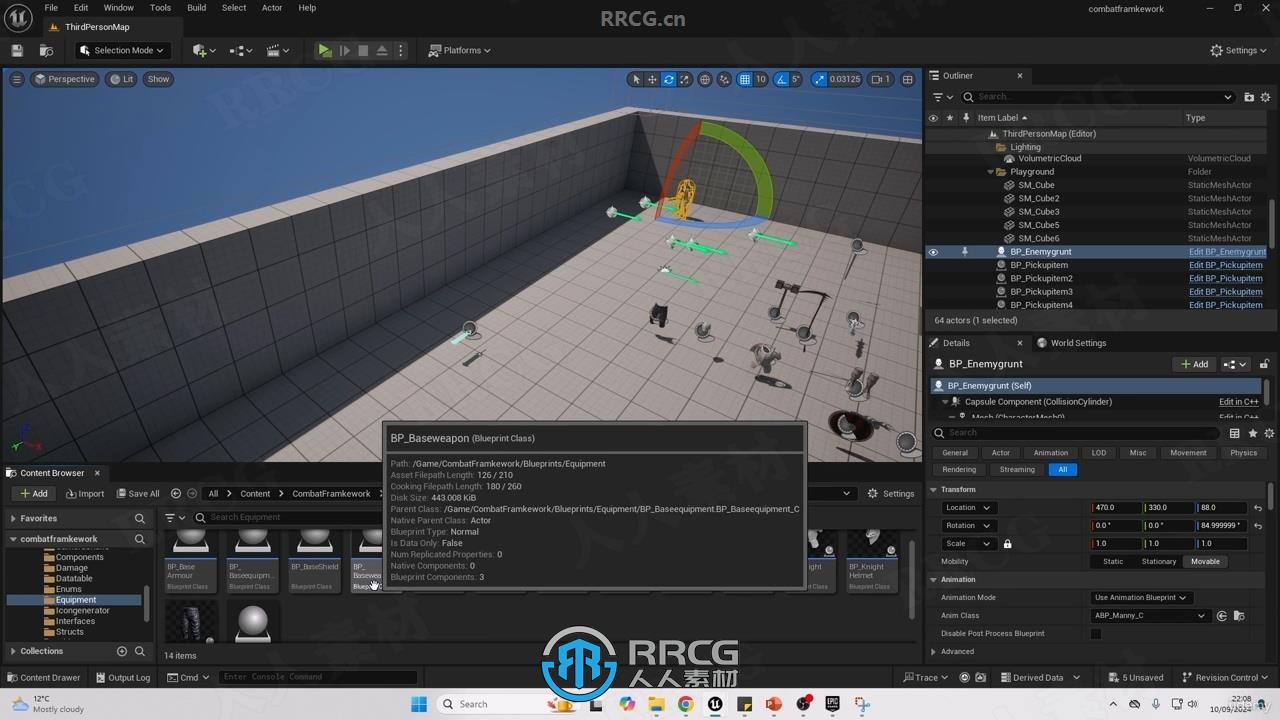Select the Physics filter in Details

pos(1244,453)
